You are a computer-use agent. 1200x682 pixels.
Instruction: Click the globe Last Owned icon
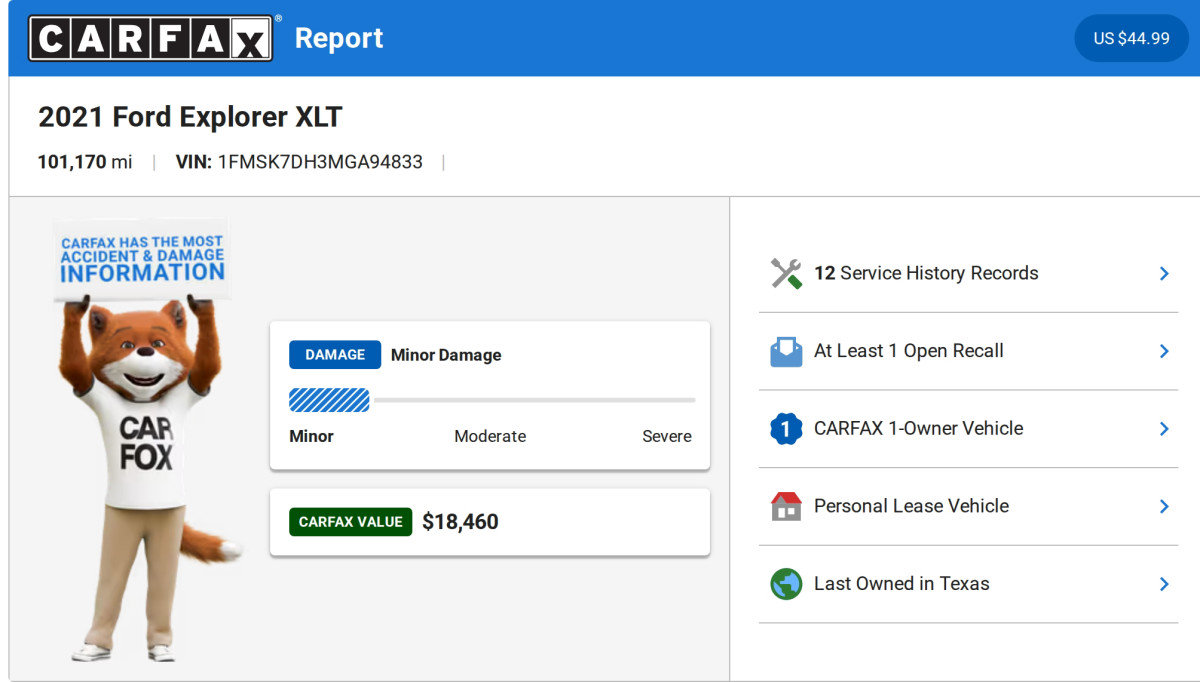(786, 584)
